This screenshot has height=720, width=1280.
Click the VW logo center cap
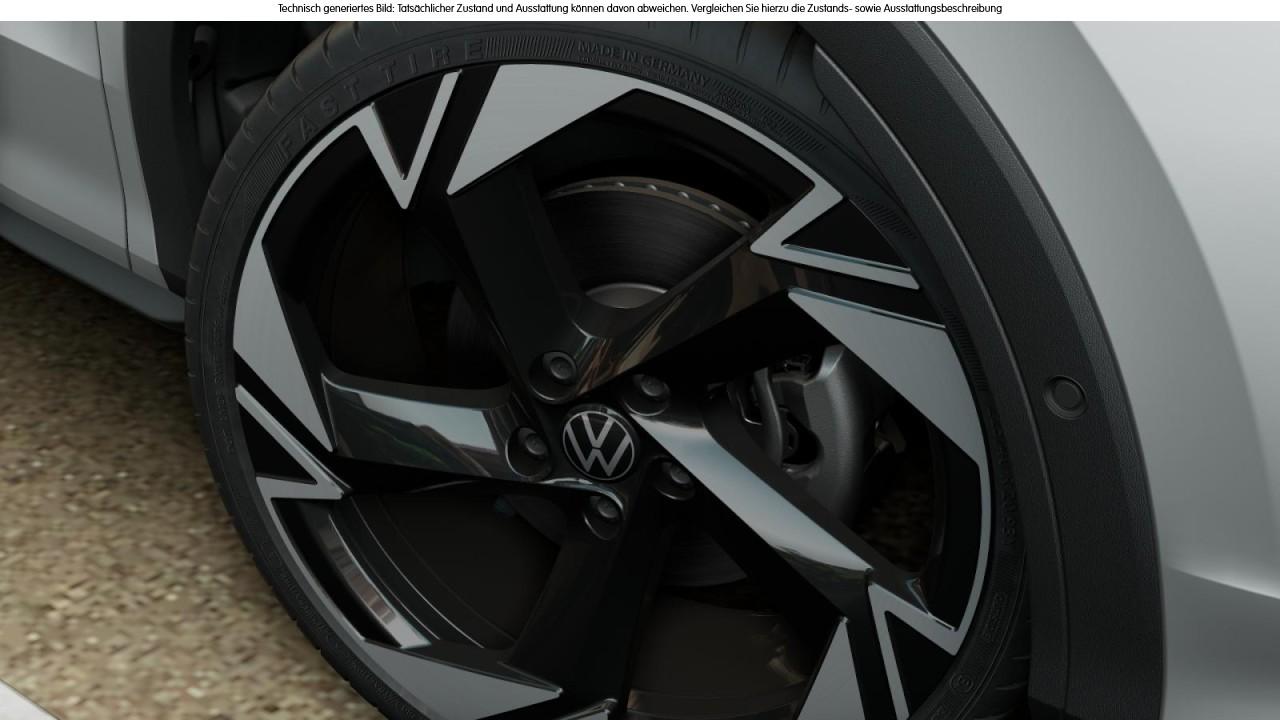598,442
